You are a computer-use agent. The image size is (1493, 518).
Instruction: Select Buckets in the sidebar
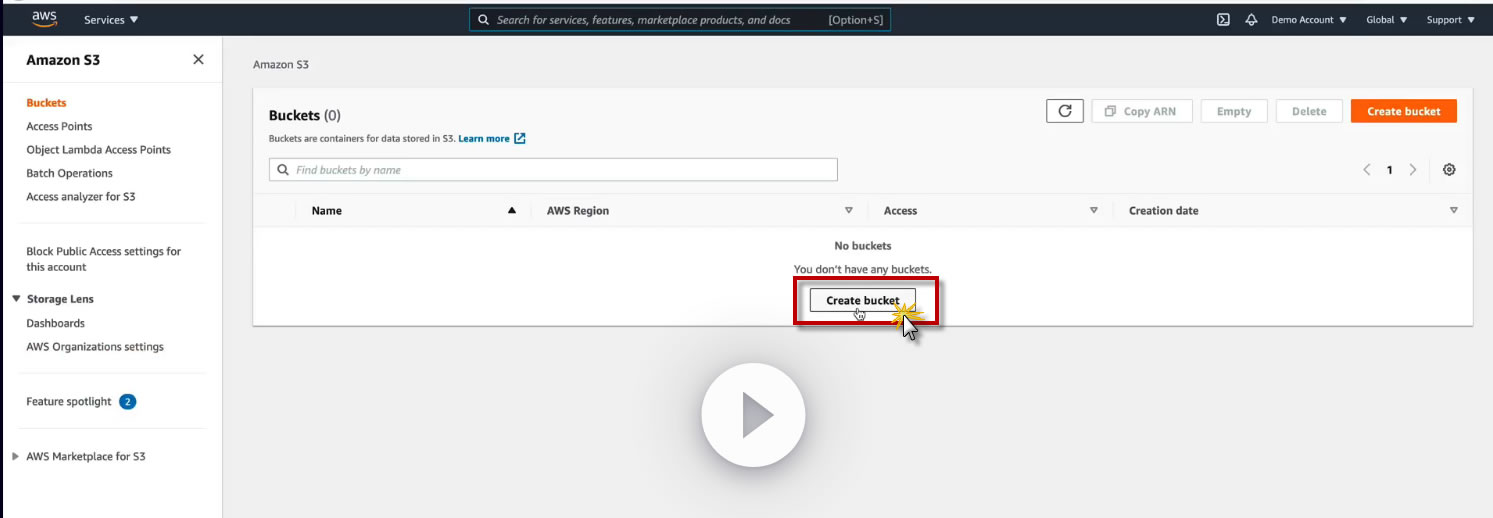46,103
